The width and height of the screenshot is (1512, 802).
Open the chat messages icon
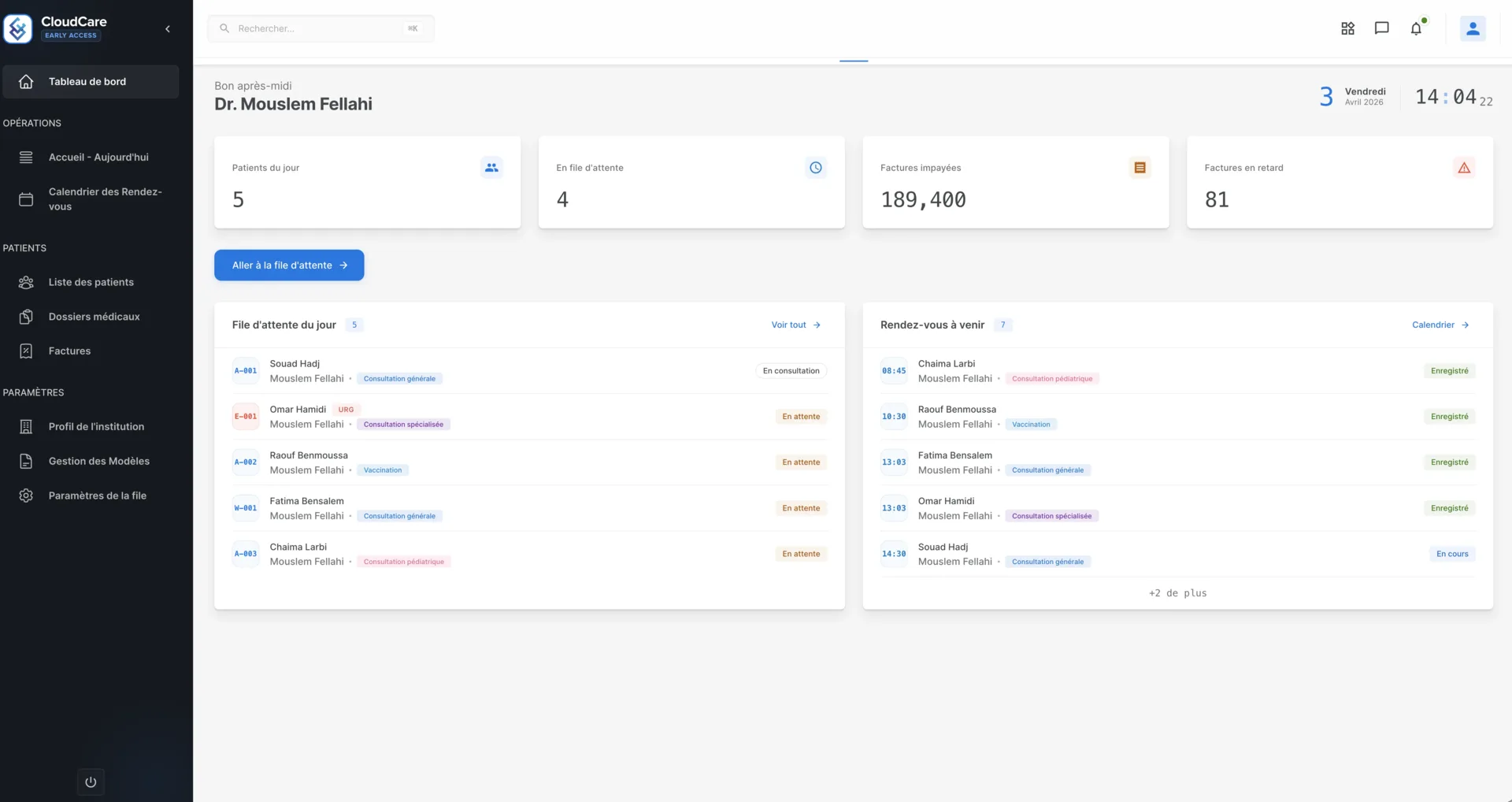click(1382, 28)
